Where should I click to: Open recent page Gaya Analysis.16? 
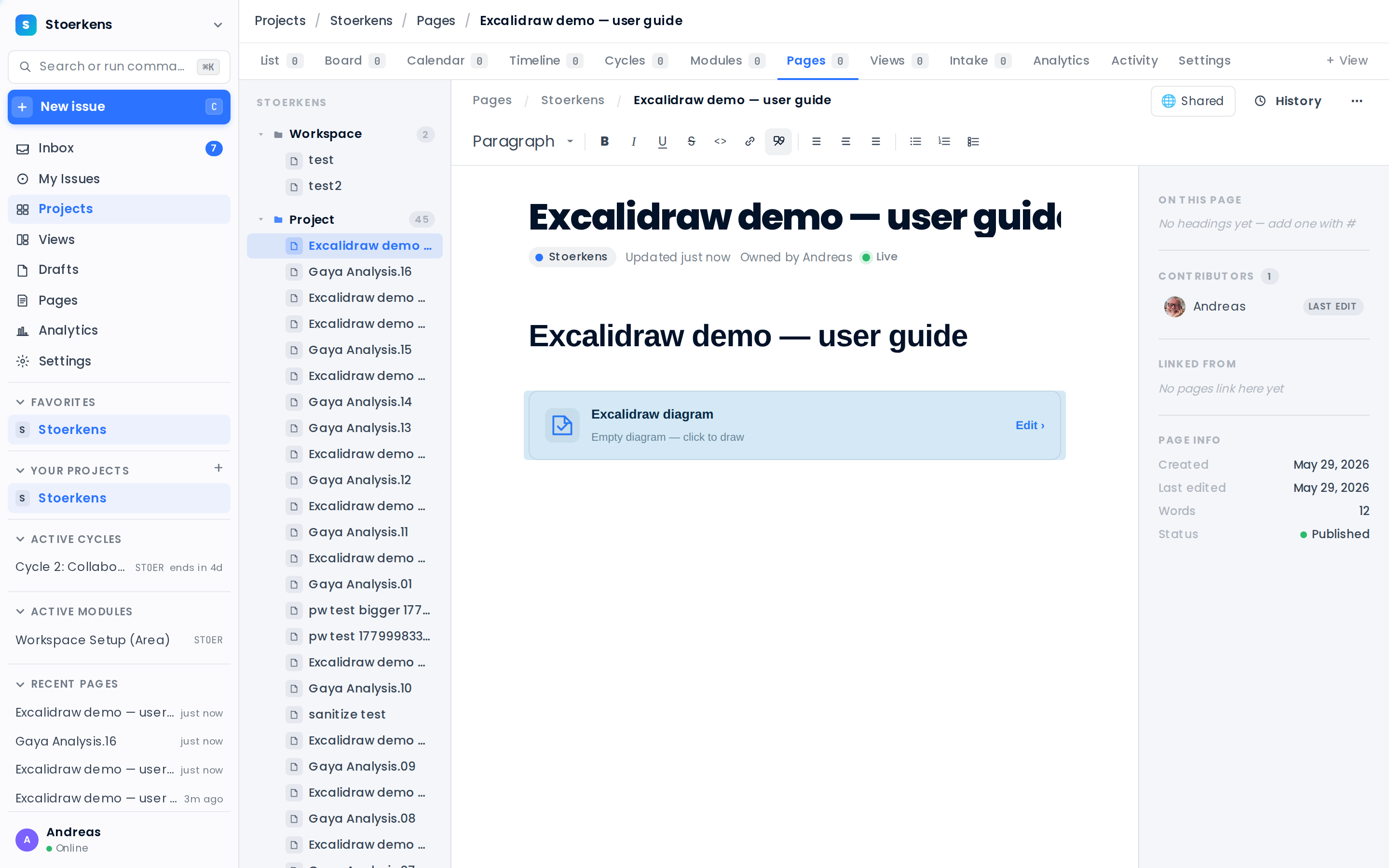click(x=119, y=741)
